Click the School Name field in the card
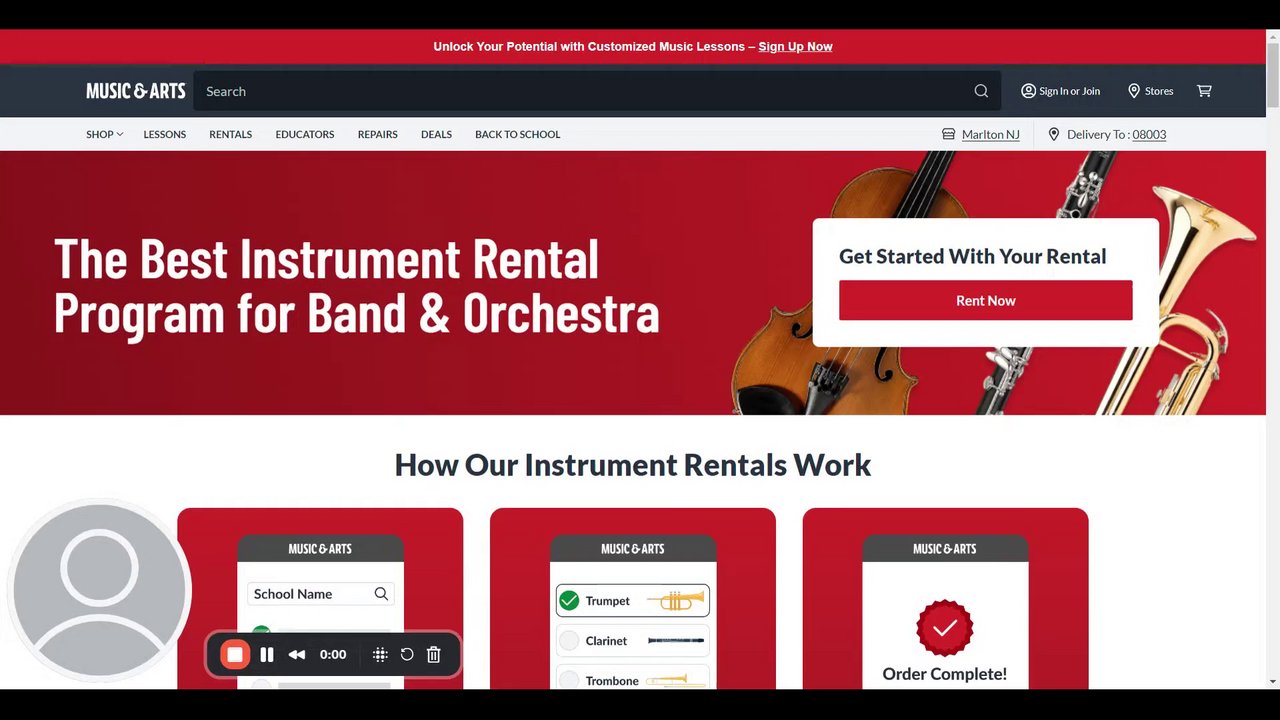The image size is (1280, 720). (321, 594)
